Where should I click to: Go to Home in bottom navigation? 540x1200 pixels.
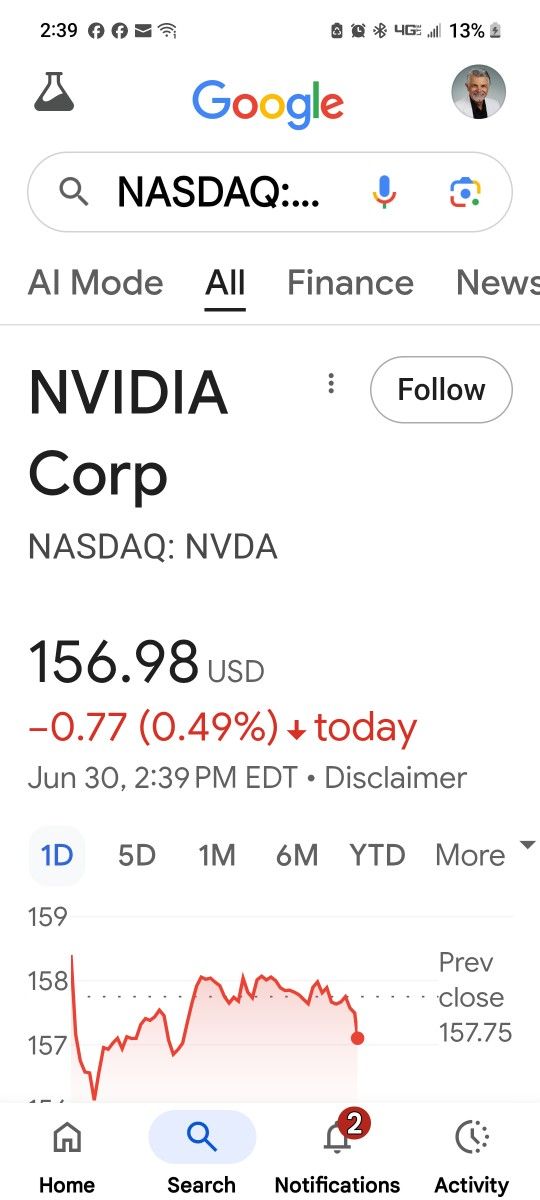(x=67, y=1157)
